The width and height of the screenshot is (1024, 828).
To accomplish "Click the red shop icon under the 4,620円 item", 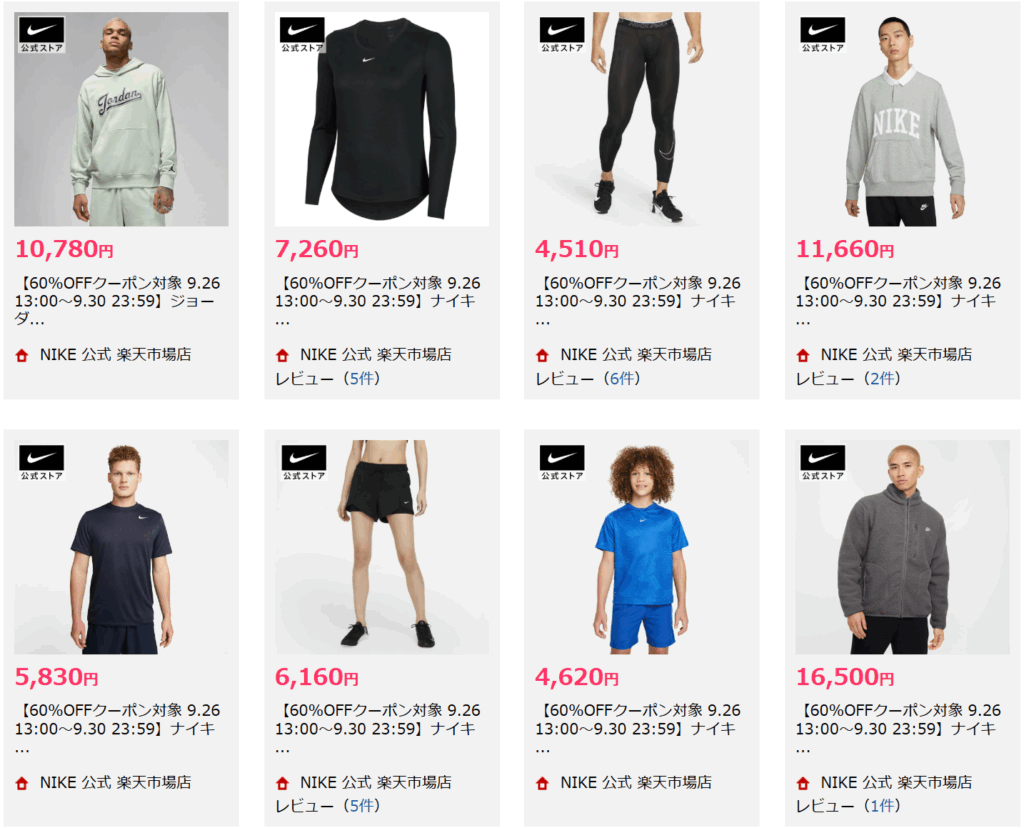I will tap(542, 783).
